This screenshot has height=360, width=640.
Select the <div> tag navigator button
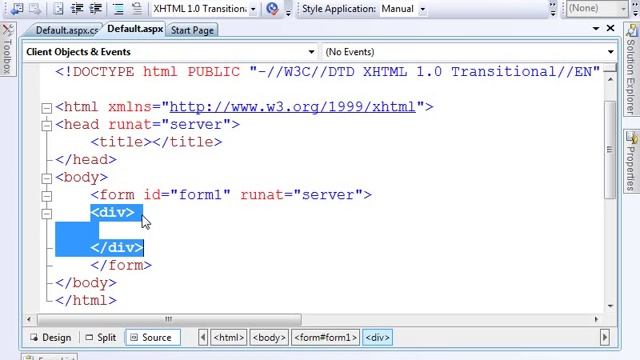pyautogui.click(x=378, y=338)
